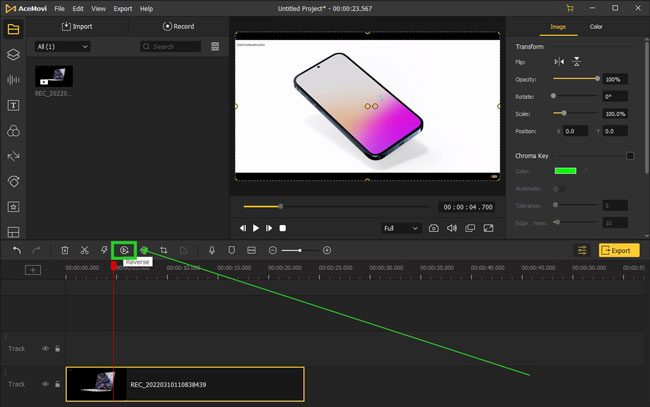The image size is (650, 407).
Task: Add a marker with the shield icon
Action: [x=232, y=250]
